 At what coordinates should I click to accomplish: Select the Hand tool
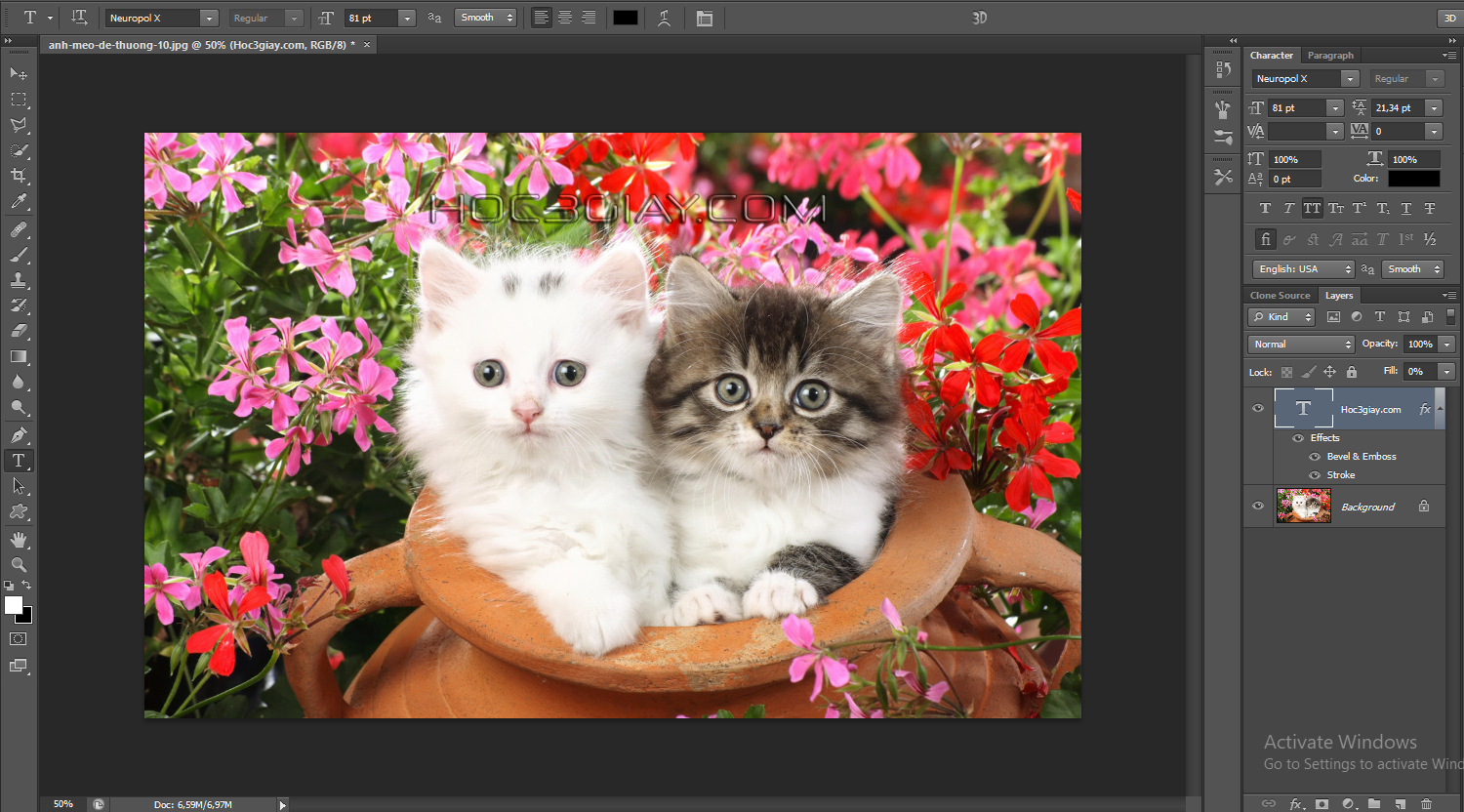[19, 540]
